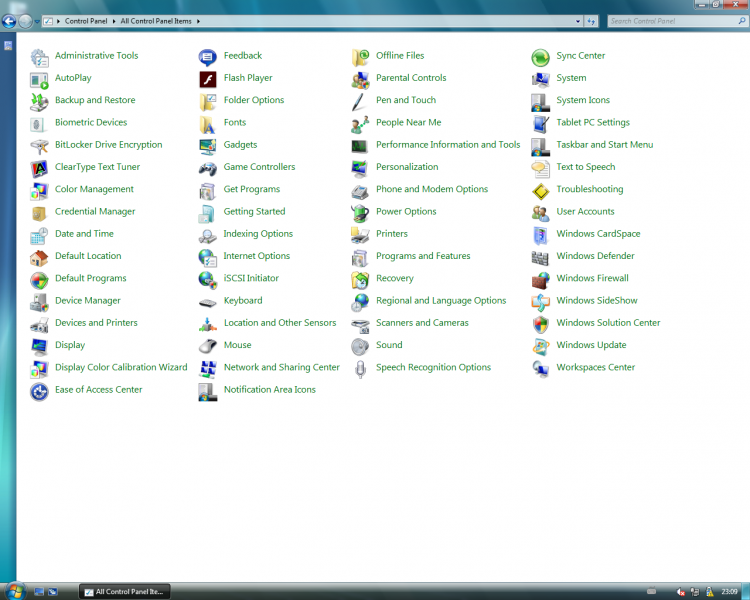Open the Windows Defender wall icon

coord(540,257)
